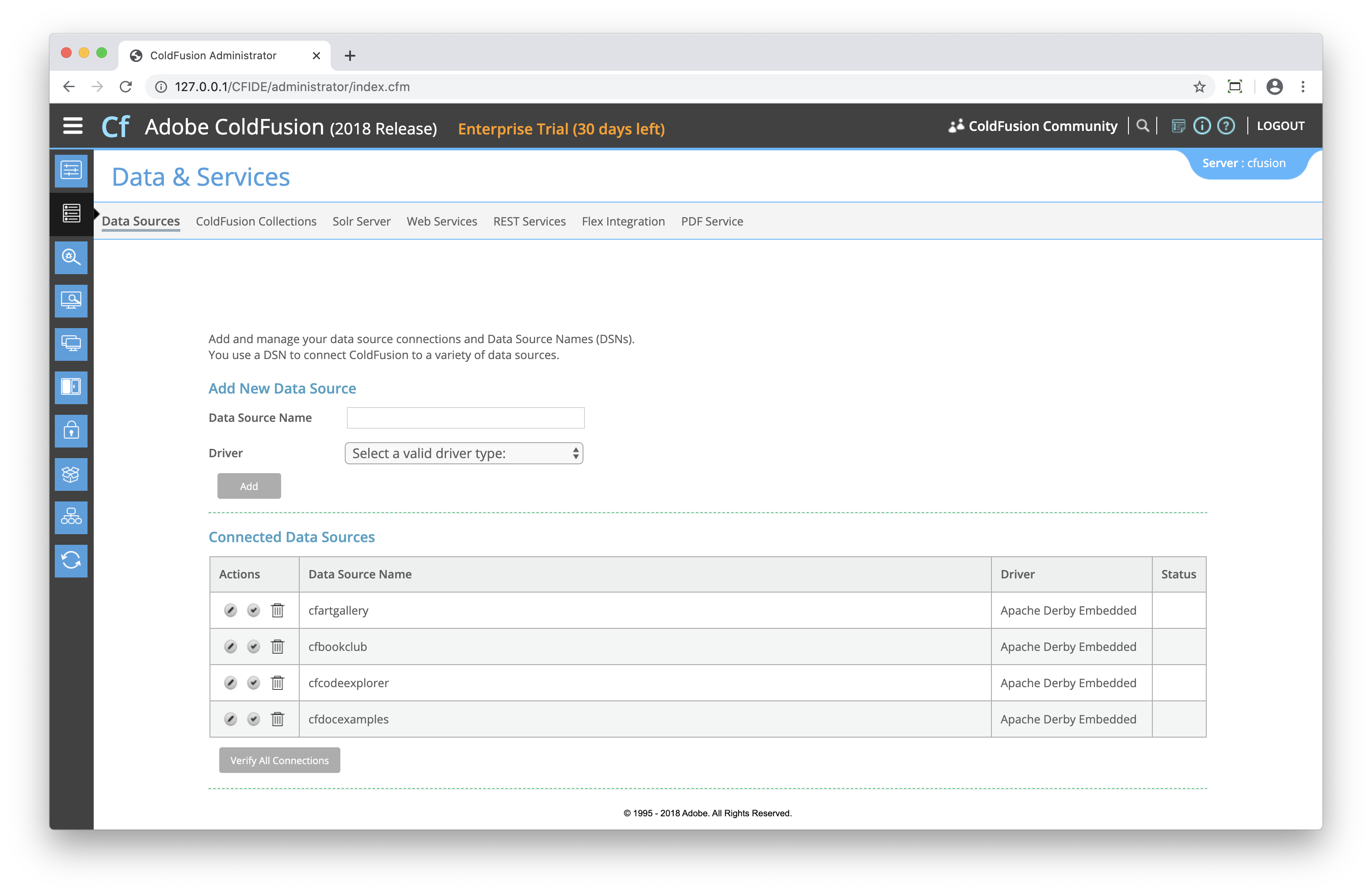Open Debugging & Logging via bug-magnifier icon
Screen dimensions: 1372x895
[71, 258]
